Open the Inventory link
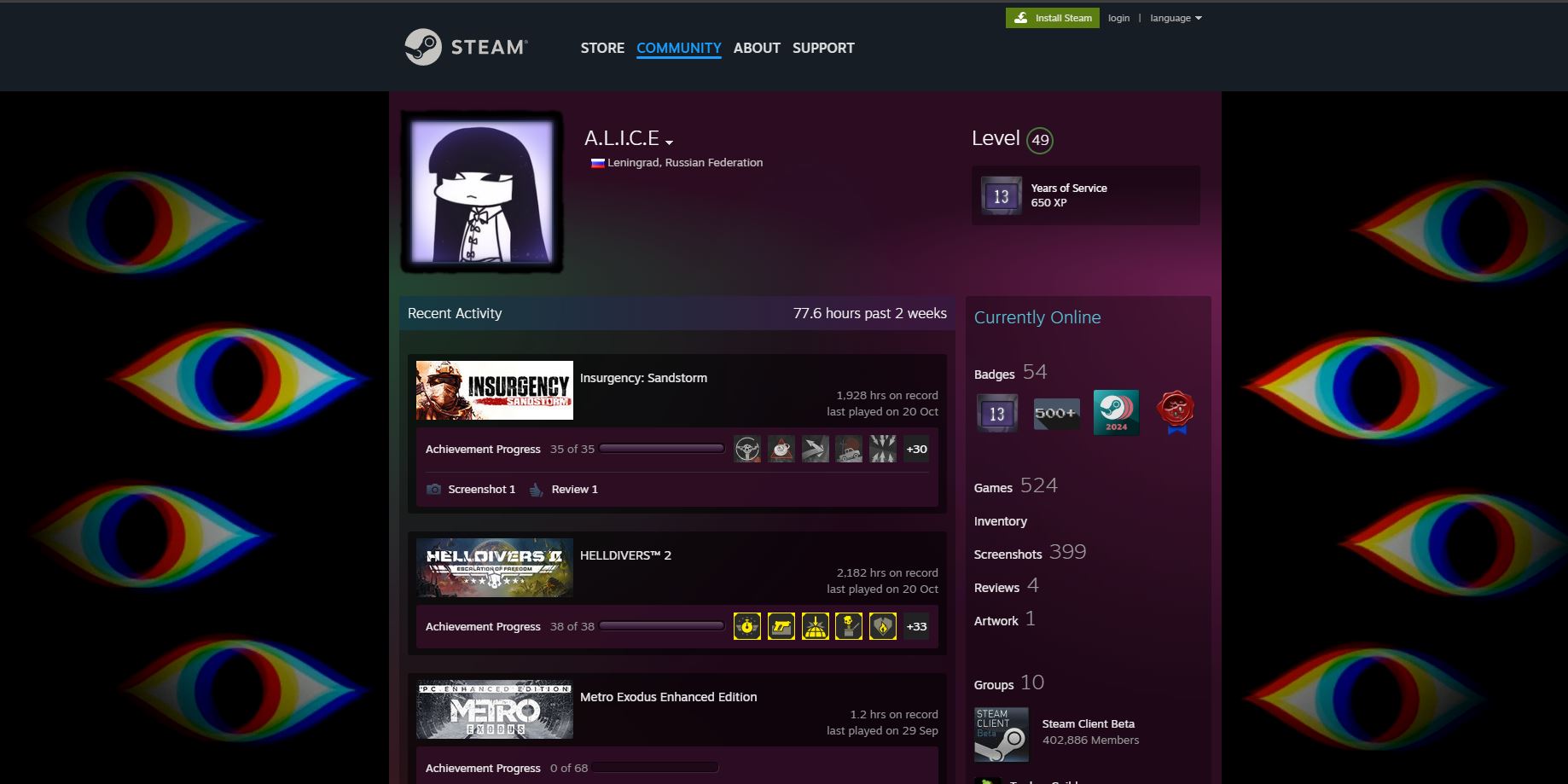This screenshot has height=784, width=1568. [x=1001, y=521]
